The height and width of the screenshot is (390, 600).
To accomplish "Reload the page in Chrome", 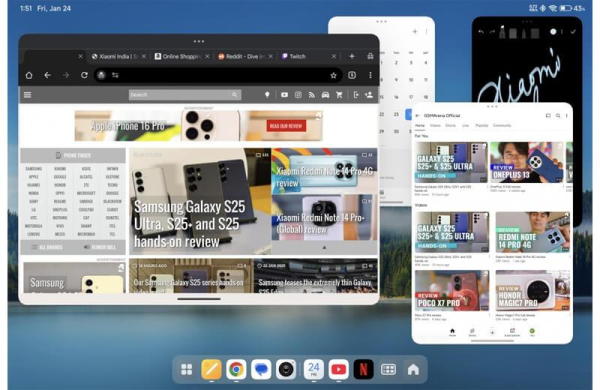I will [x=85, y=75].
